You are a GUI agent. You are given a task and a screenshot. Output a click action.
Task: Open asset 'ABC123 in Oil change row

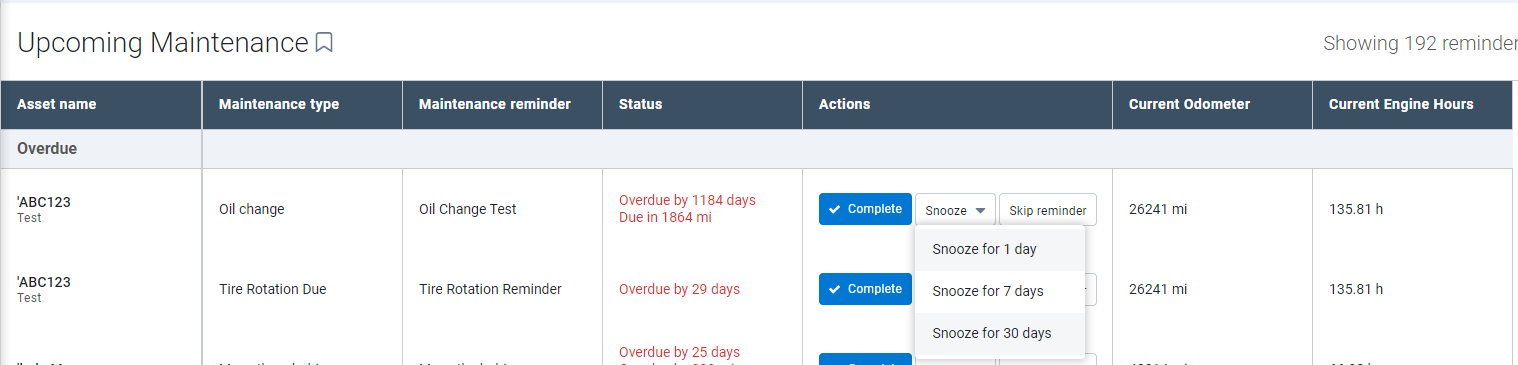pyautogui.click(x=44, y=202)
